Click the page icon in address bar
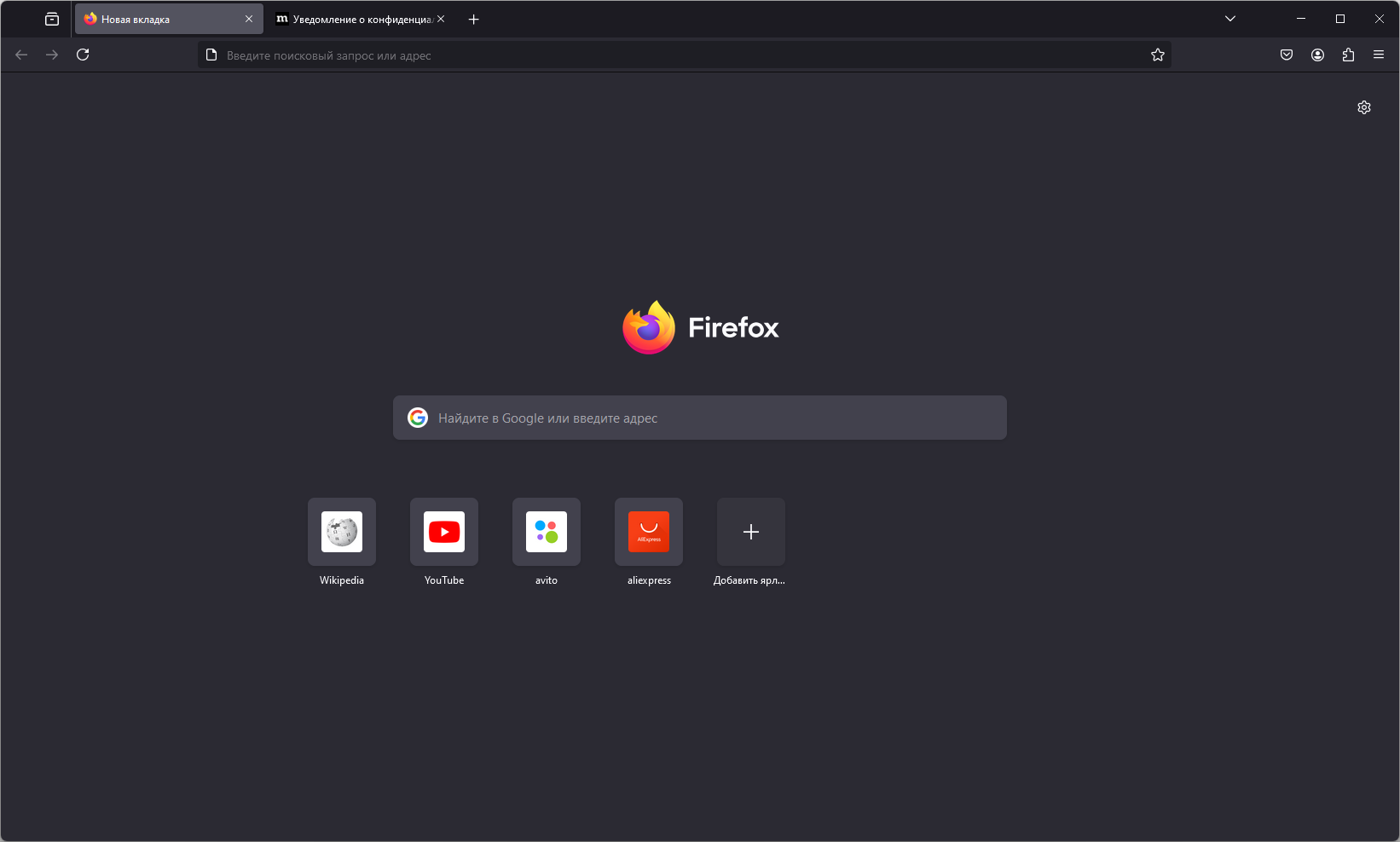This screenshot has height=842, width=1400. point(211,55)
